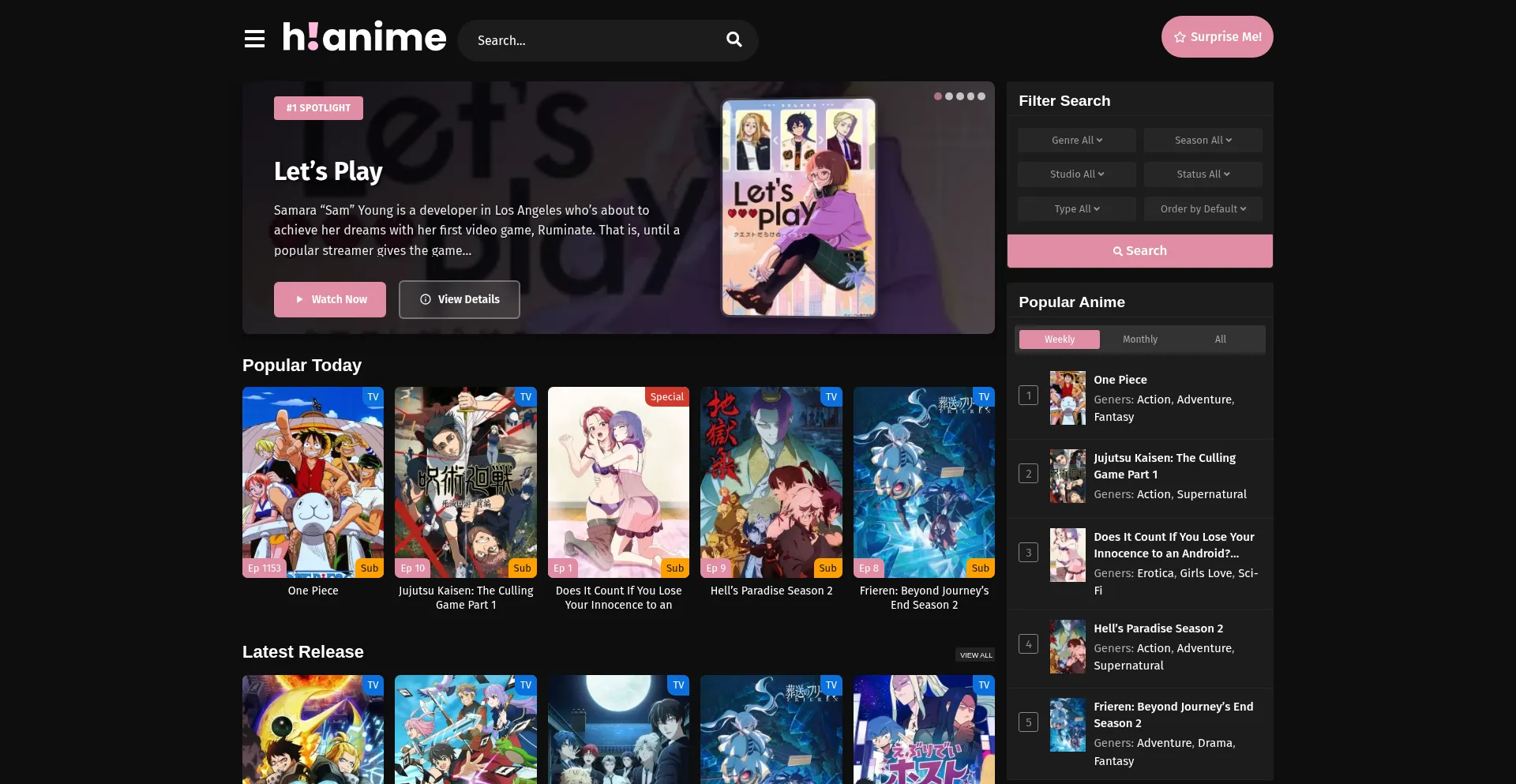Expand the Status All dropdown
This screenshot has height=784, width=1516.
pyautogui.click(x=1203, y=174)
